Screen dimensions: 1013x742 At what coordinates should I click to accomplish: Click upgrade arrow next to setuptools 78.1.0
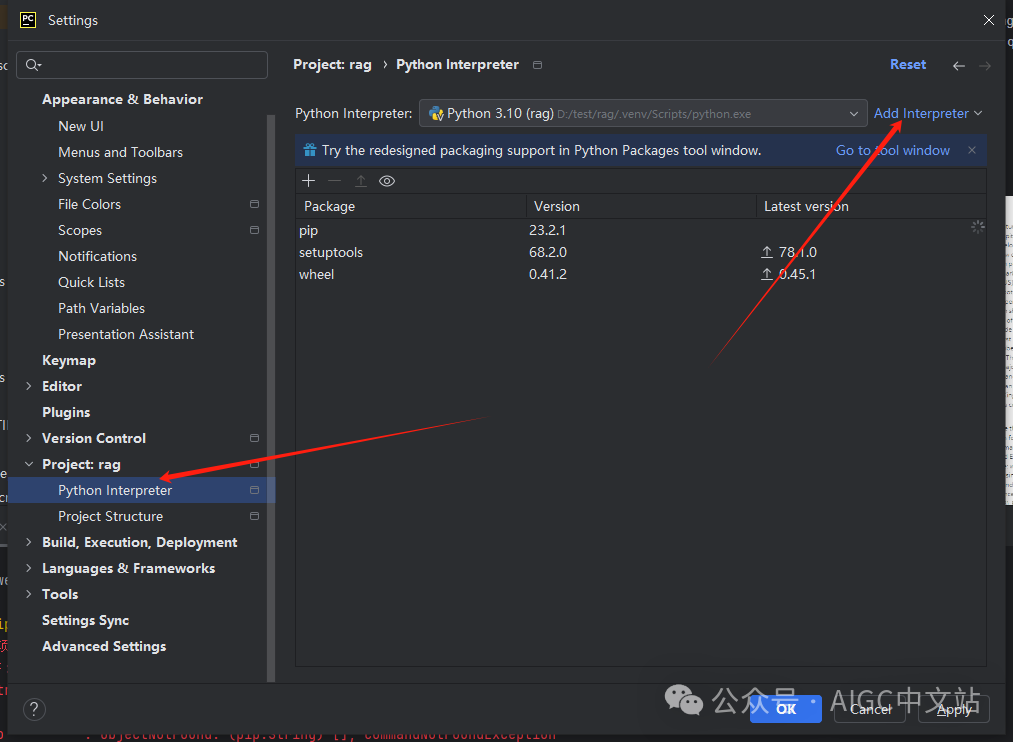click(767, 252)
